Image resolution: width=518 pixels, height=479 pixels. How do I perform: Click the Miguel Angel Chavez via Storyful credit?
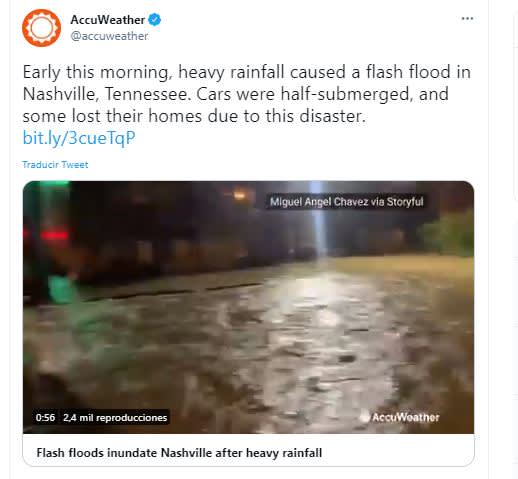click(x=347, y=202)
